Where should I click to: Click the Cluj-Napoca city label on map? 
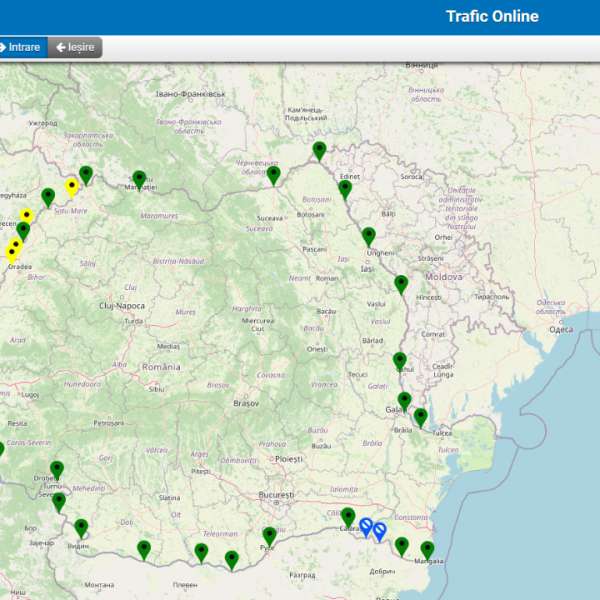122,306
